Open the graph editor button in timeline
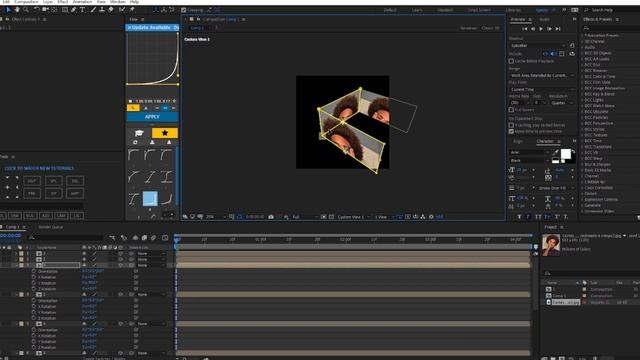The image size is (640, 360). tap(165, 238)
